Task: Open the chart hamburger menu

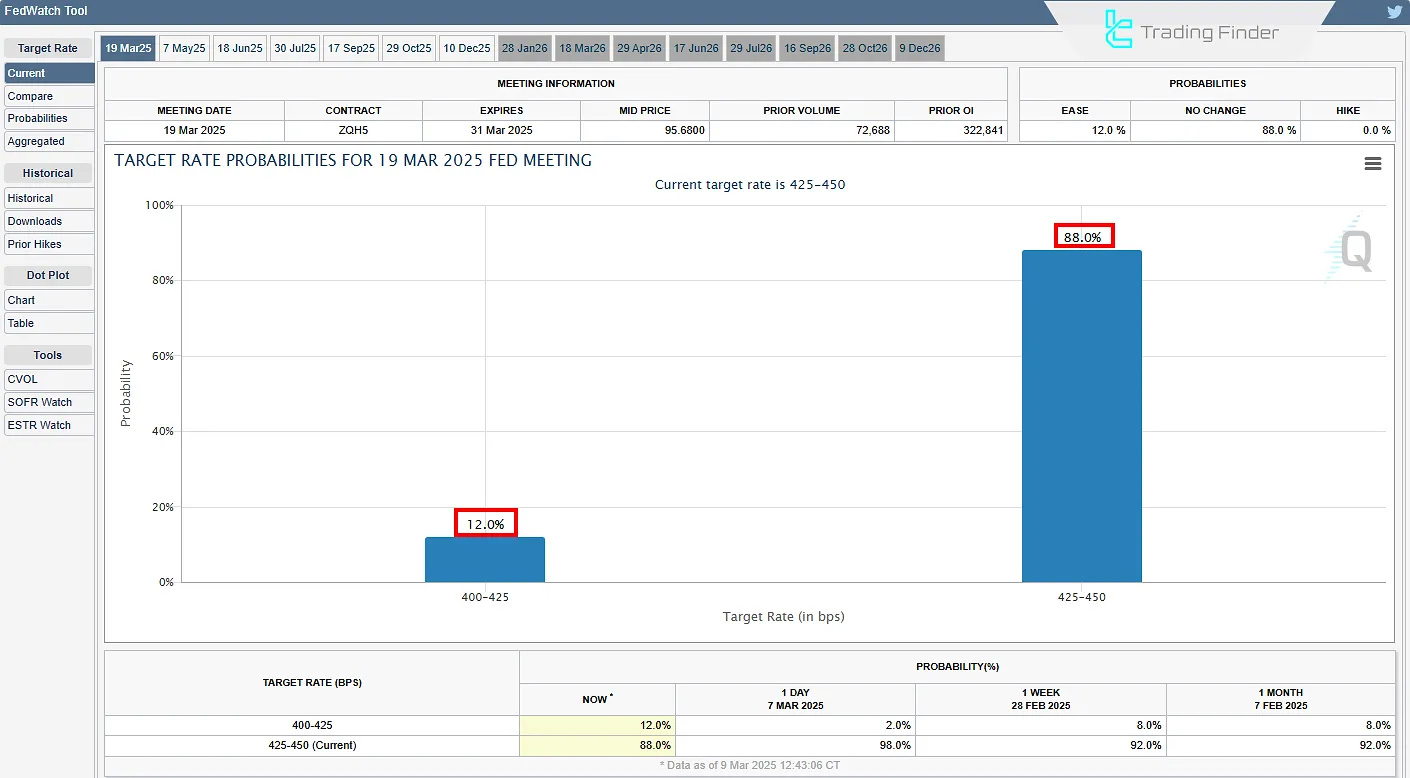Action: point(1373,164)
